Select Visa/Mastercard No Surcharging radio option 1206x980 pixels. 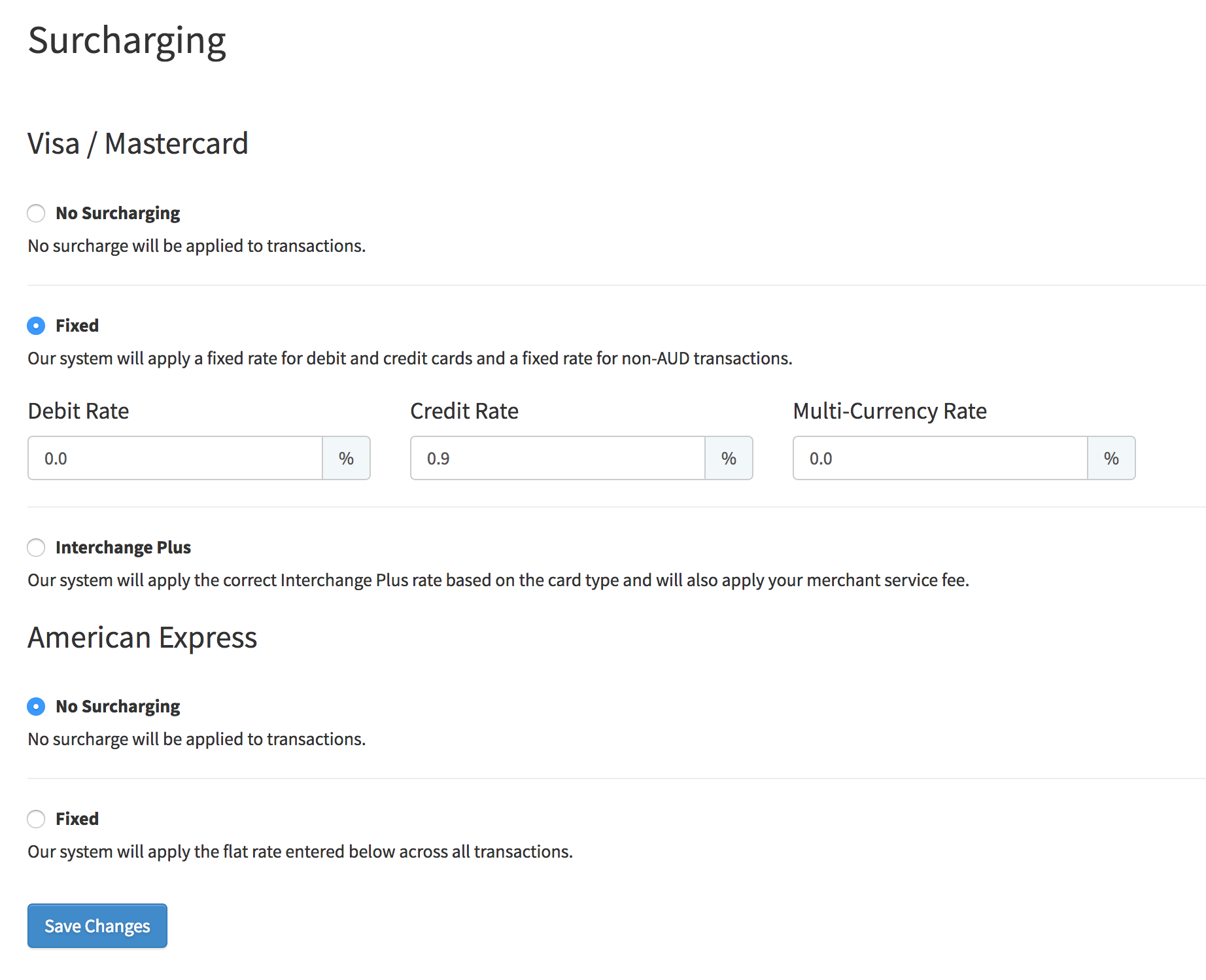pyautogui.click(x=36, y=213)
